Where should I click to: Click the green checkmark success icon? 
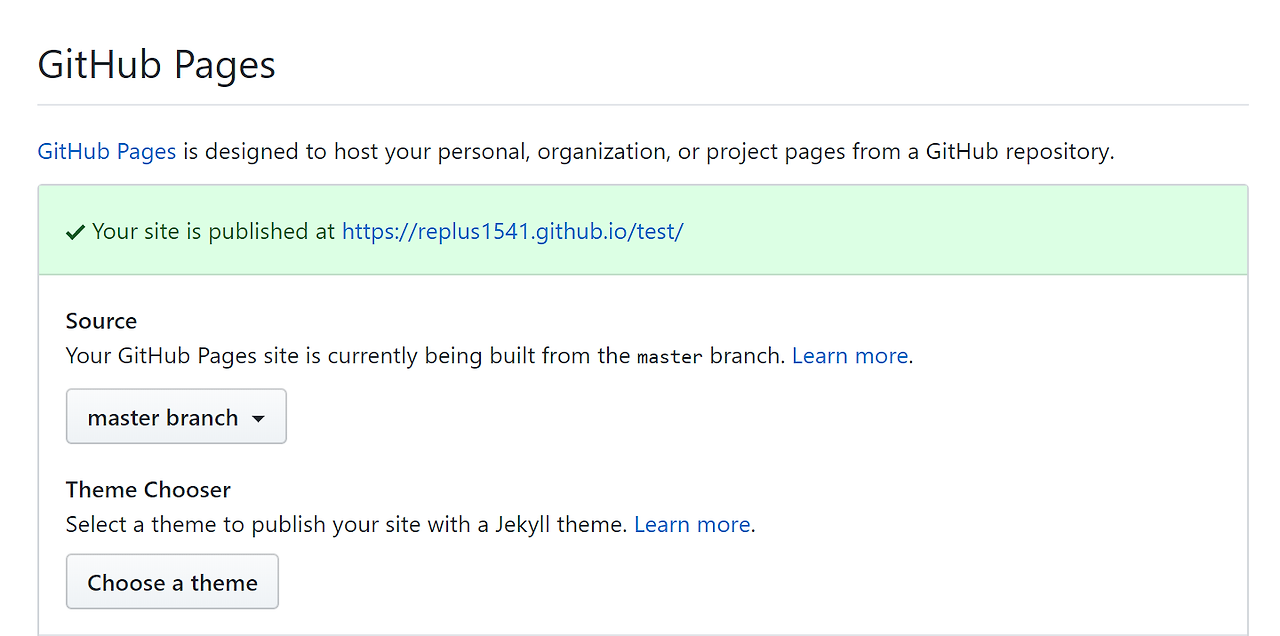75,233
